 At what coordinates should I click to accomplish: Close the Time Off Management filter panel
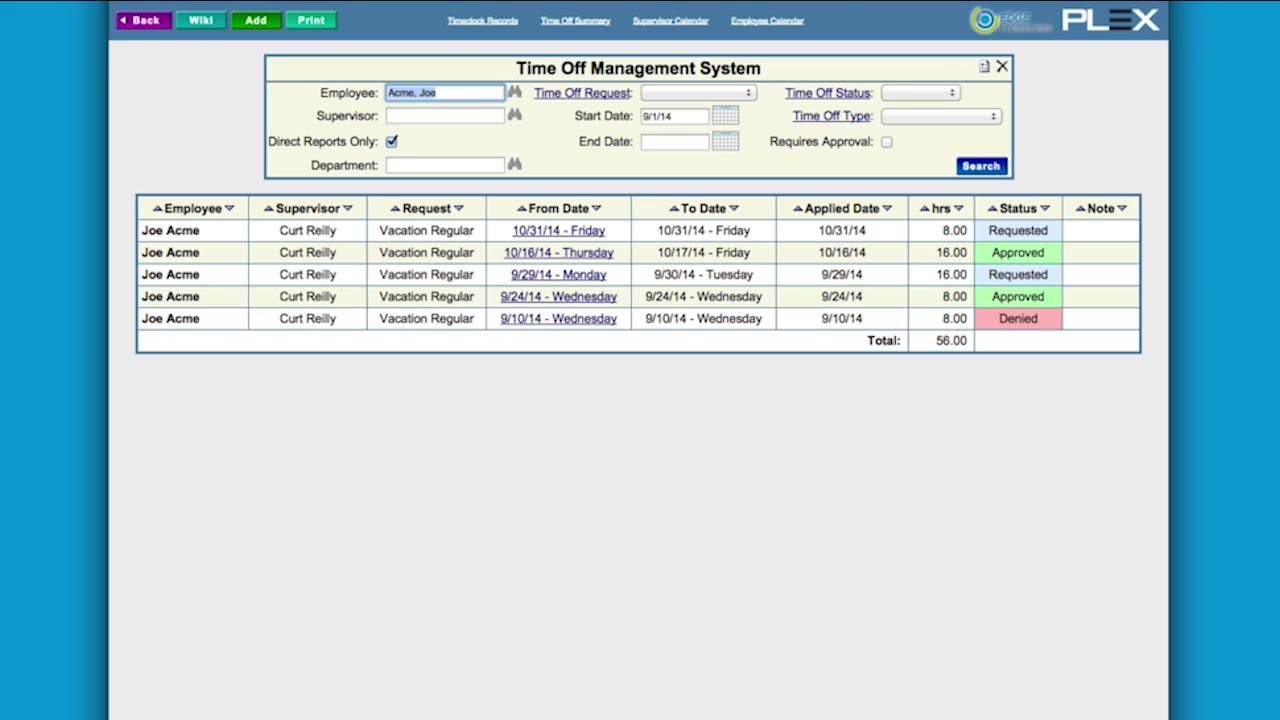pyautogui.click(x=1002, y=66)
